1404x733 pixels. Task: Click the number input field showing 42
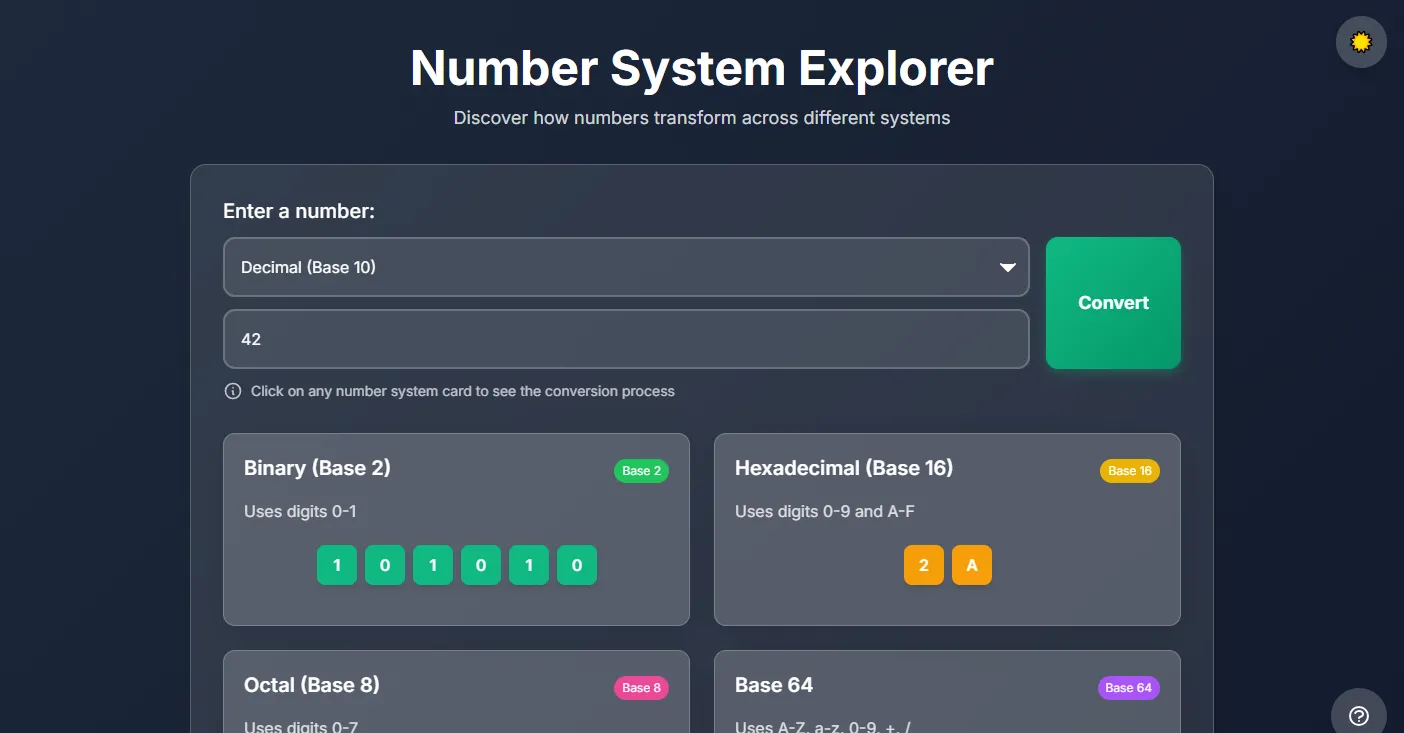coord(626,339)
